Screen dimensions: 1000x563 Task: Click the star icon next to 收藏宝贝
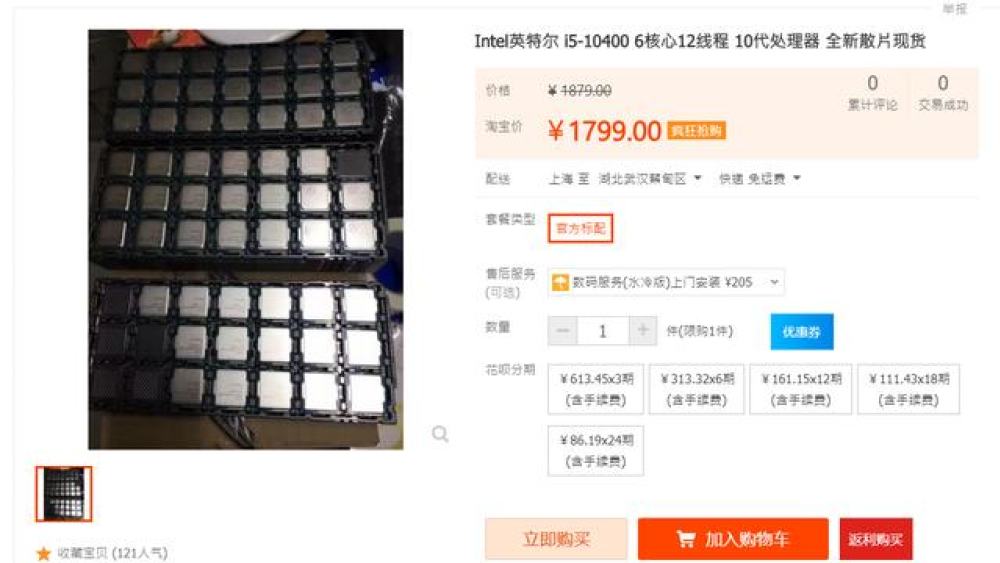43,553
